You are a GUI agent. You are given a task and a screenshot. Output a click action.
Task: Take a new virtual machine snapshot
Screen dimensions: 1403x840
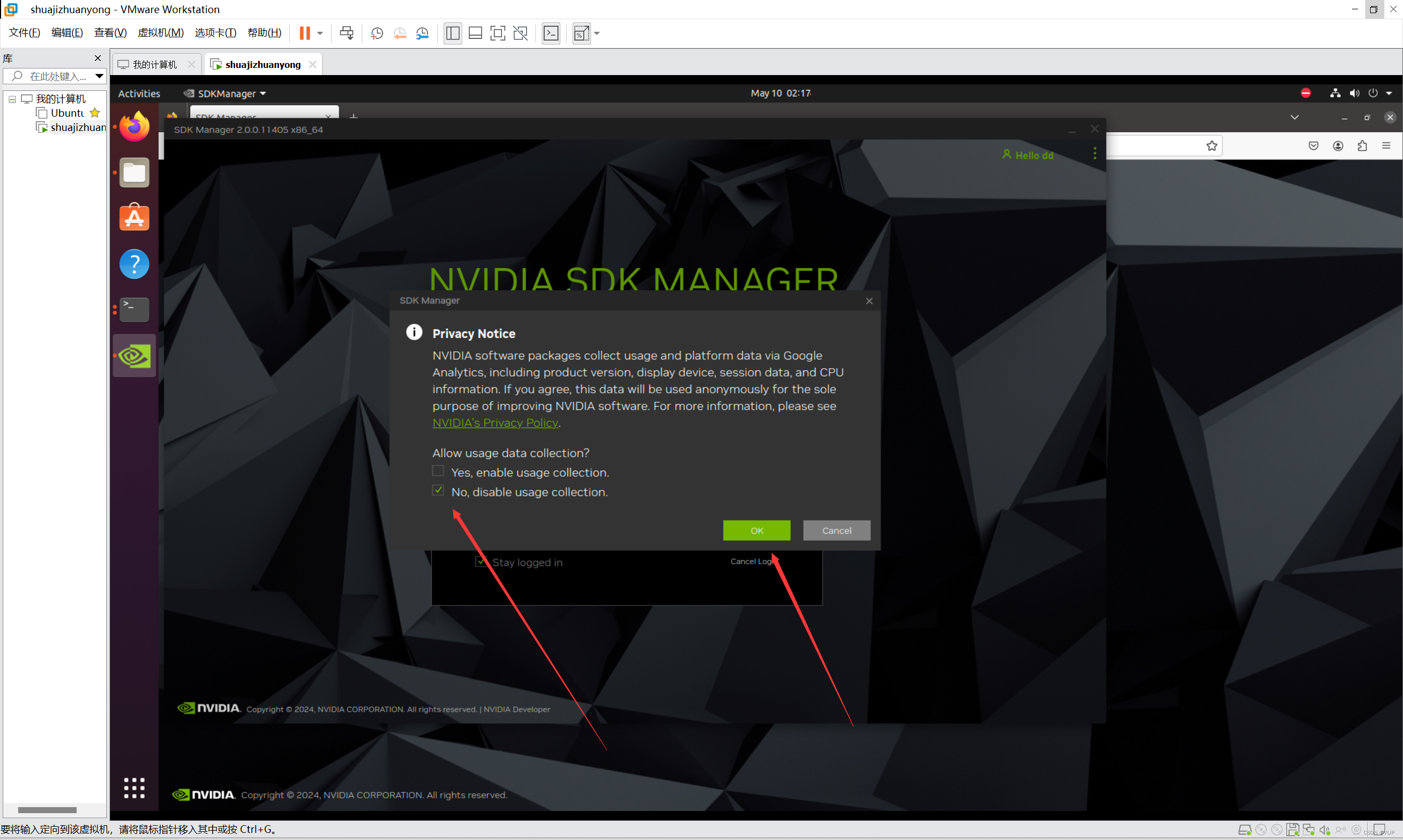[377, 33]
